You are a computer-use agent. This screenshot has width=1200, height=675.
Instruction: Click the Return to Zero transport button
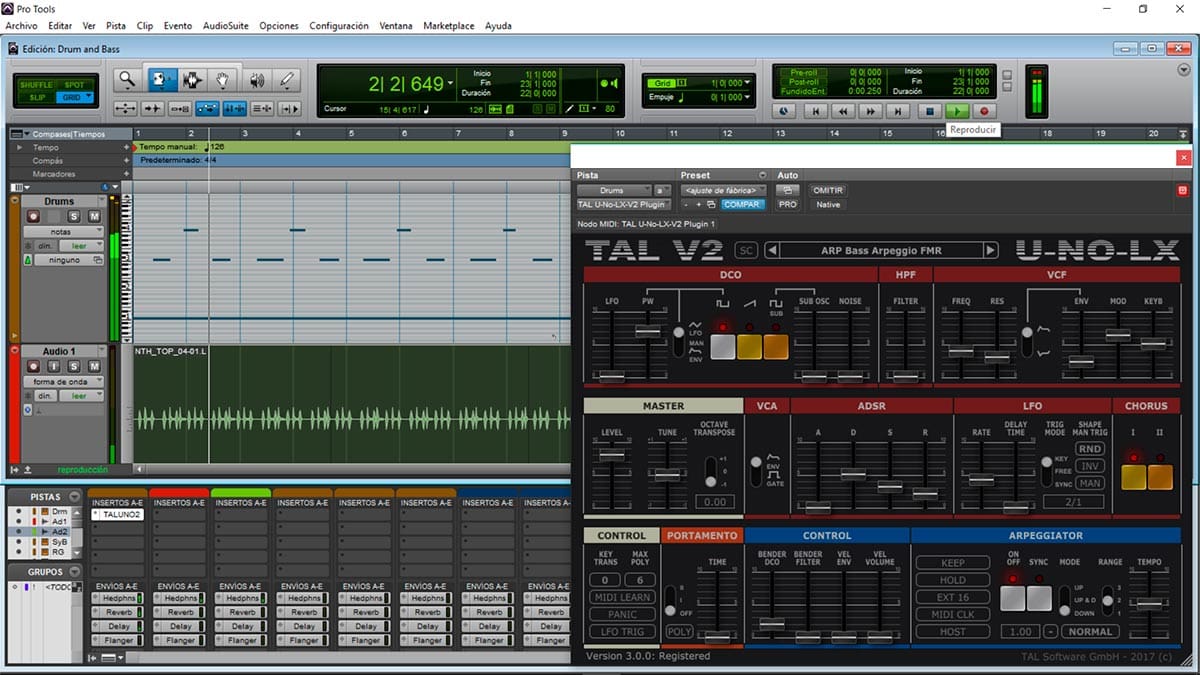coord(816,112)
